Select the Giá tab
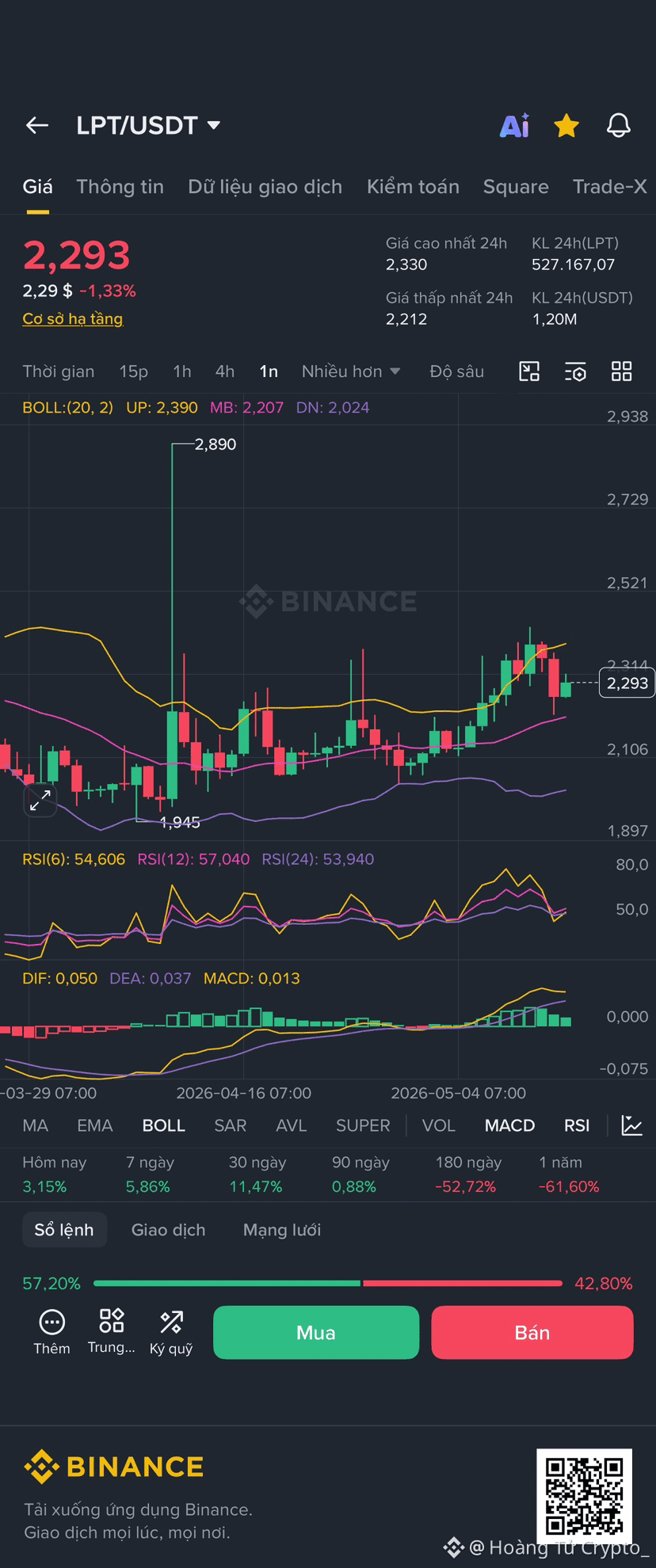The width and height of the screenshot is (656, 1568). (37, 187)
